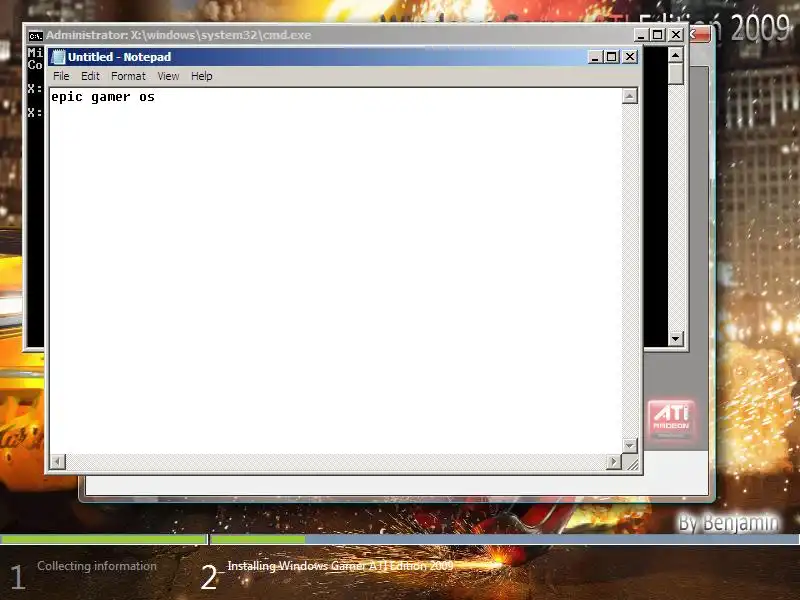Click the Collecting information progress bar

point(103,539)
